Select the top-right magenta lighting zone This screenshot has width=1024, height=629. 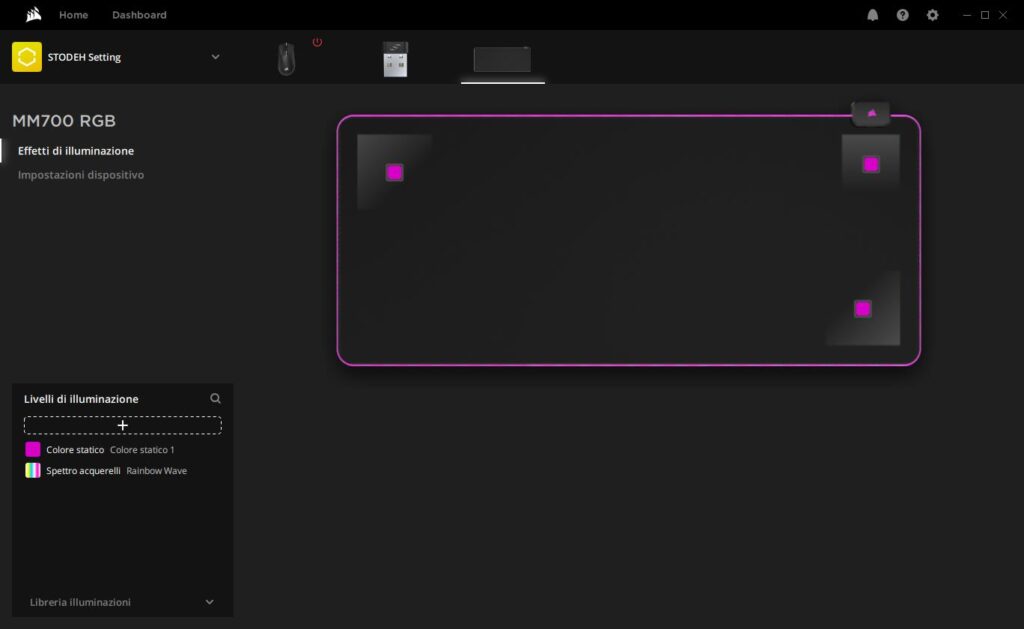871,164
